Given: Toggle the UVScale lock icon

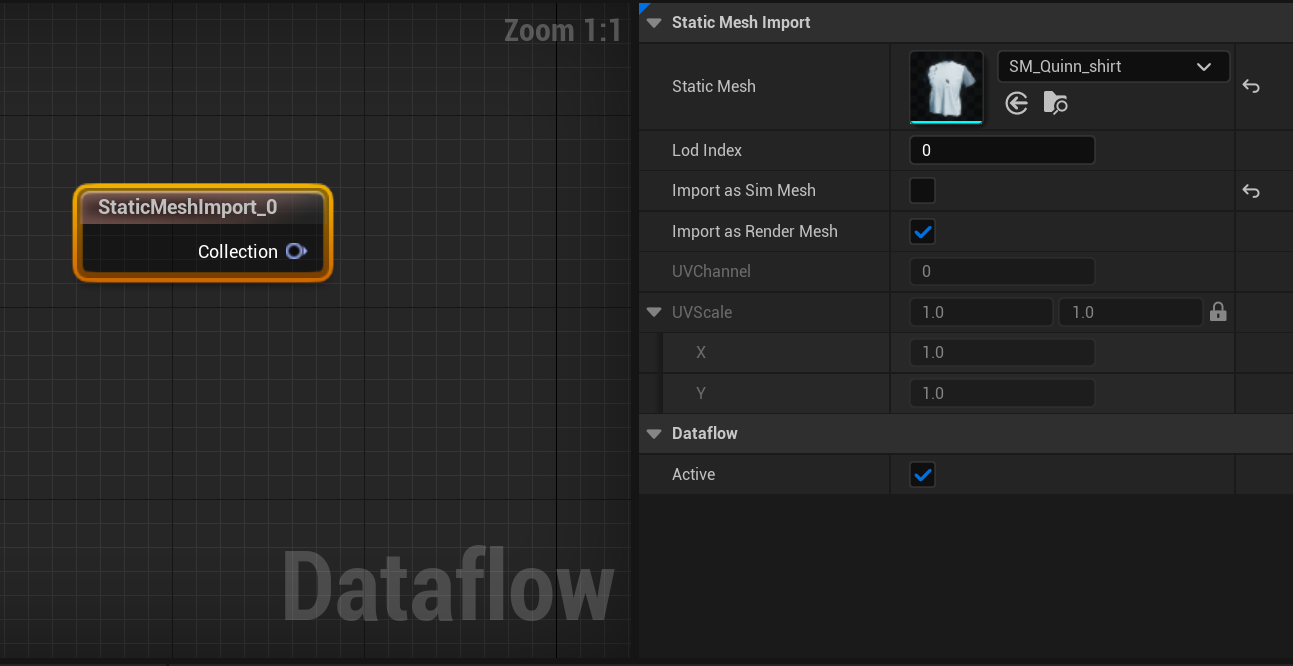Looking at the screenshot, I should (1218, 311).
